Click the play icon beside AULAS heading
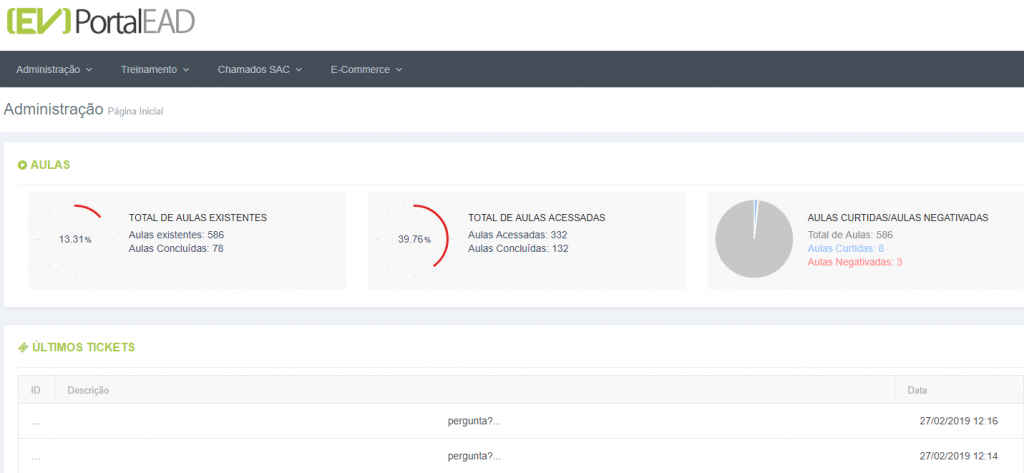Viewport: 1024px width, 473px height. coord(22,165)
